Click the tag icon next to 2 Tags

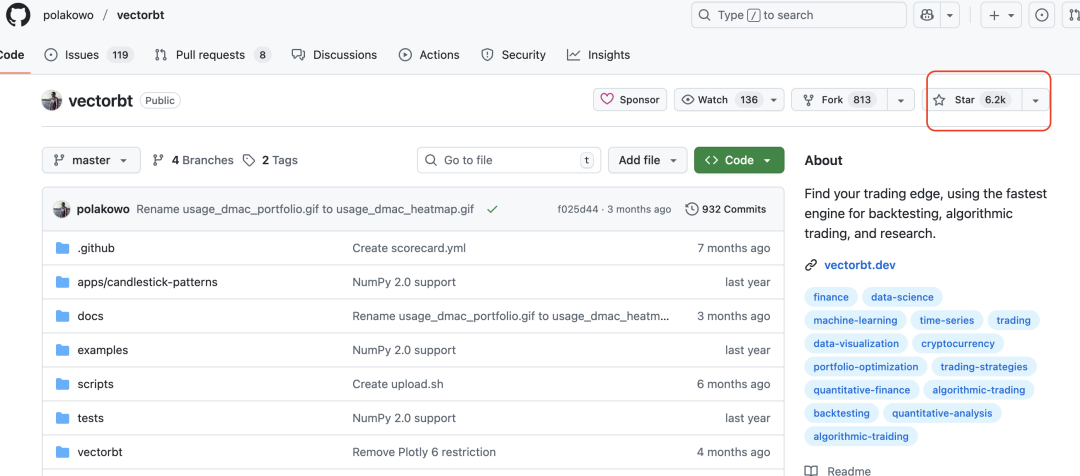point(249,160)
